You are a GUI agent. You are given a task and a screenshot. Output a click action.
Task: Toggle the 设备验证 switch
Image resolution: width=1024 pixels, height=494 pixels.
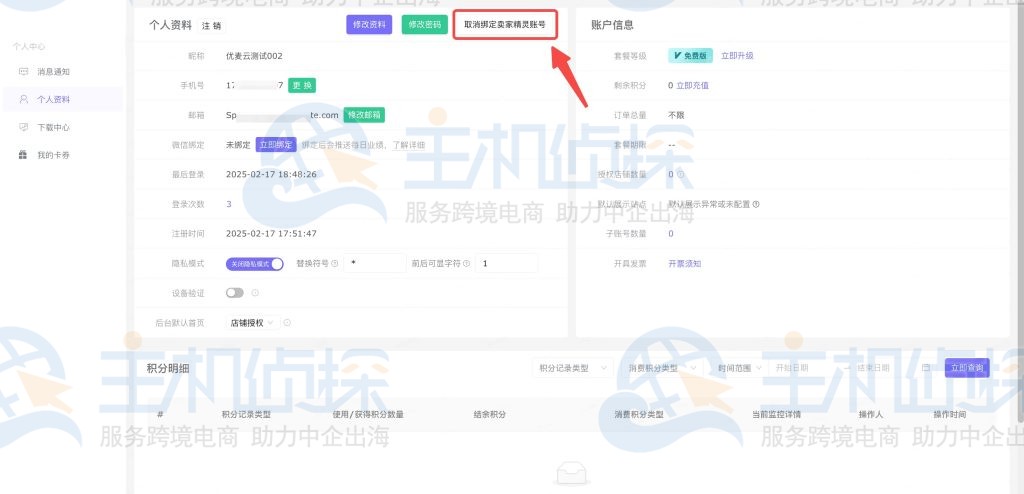coord(234,293)
